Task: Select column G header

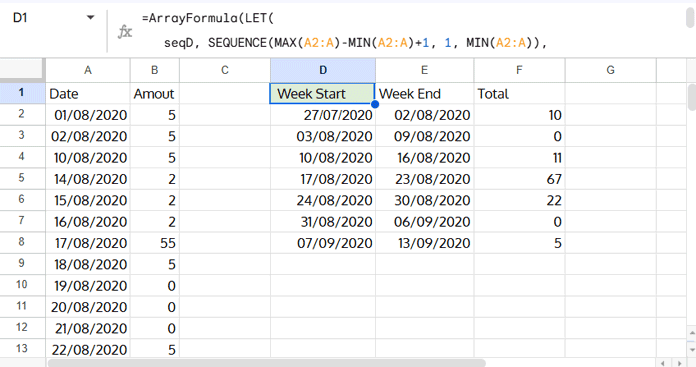Action: (610, 70)
